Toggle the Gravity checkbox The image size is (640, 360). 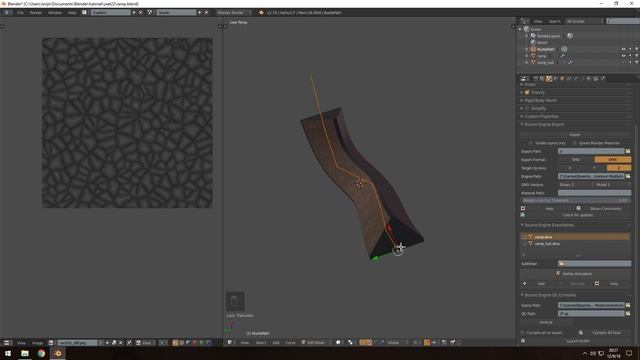(527, 92)
